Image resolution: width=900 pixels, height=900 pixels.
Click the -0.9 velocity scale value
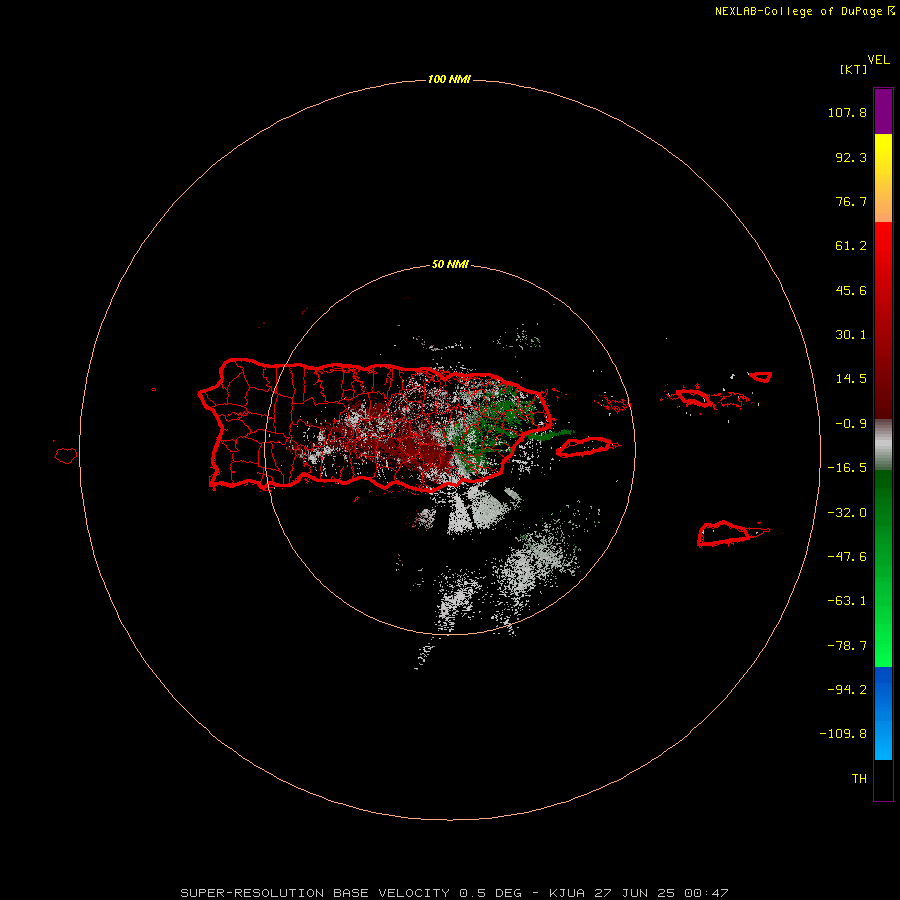(x=851, y=424)
